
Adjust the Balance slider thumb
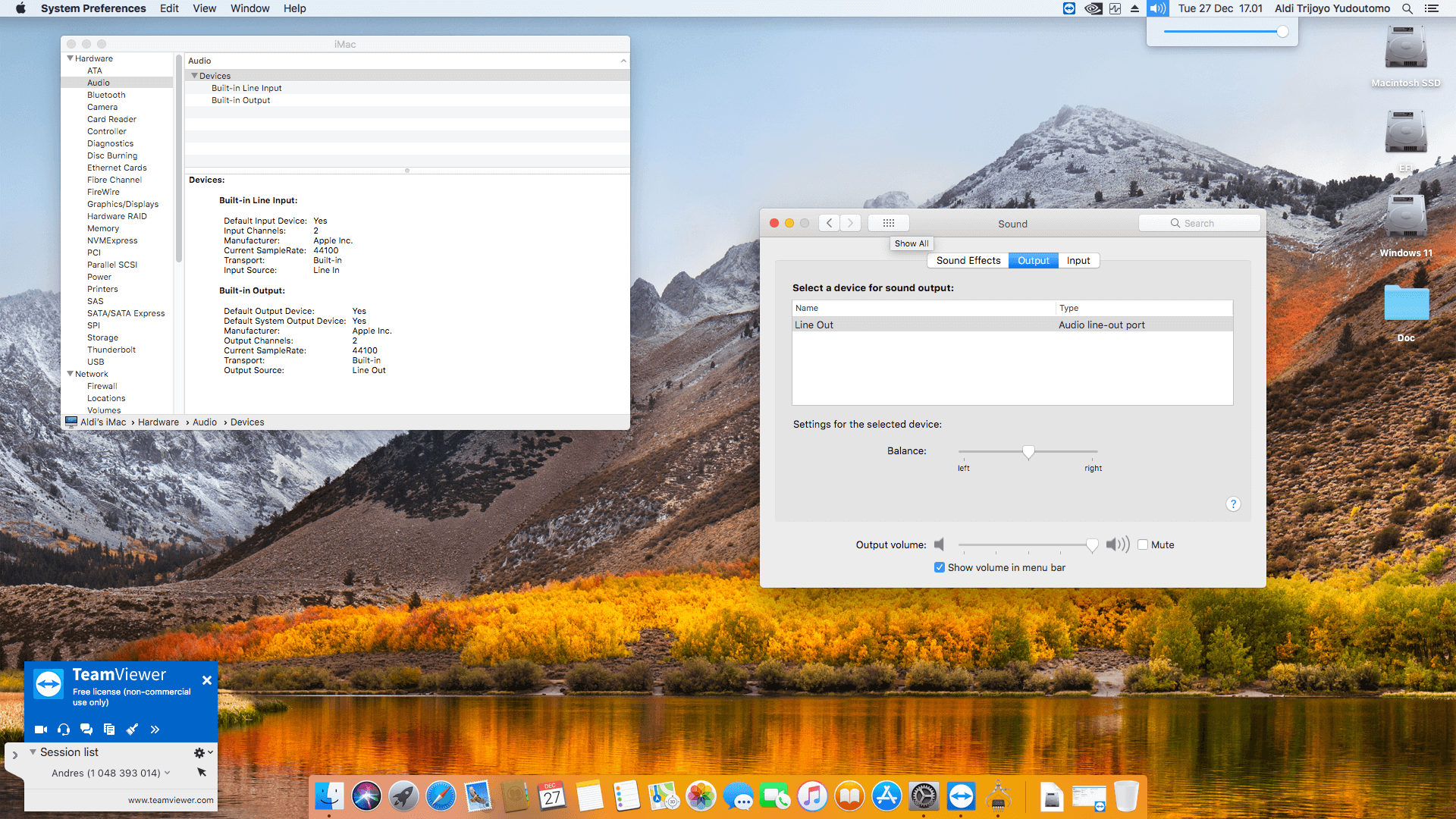[x=1028, y=452]
